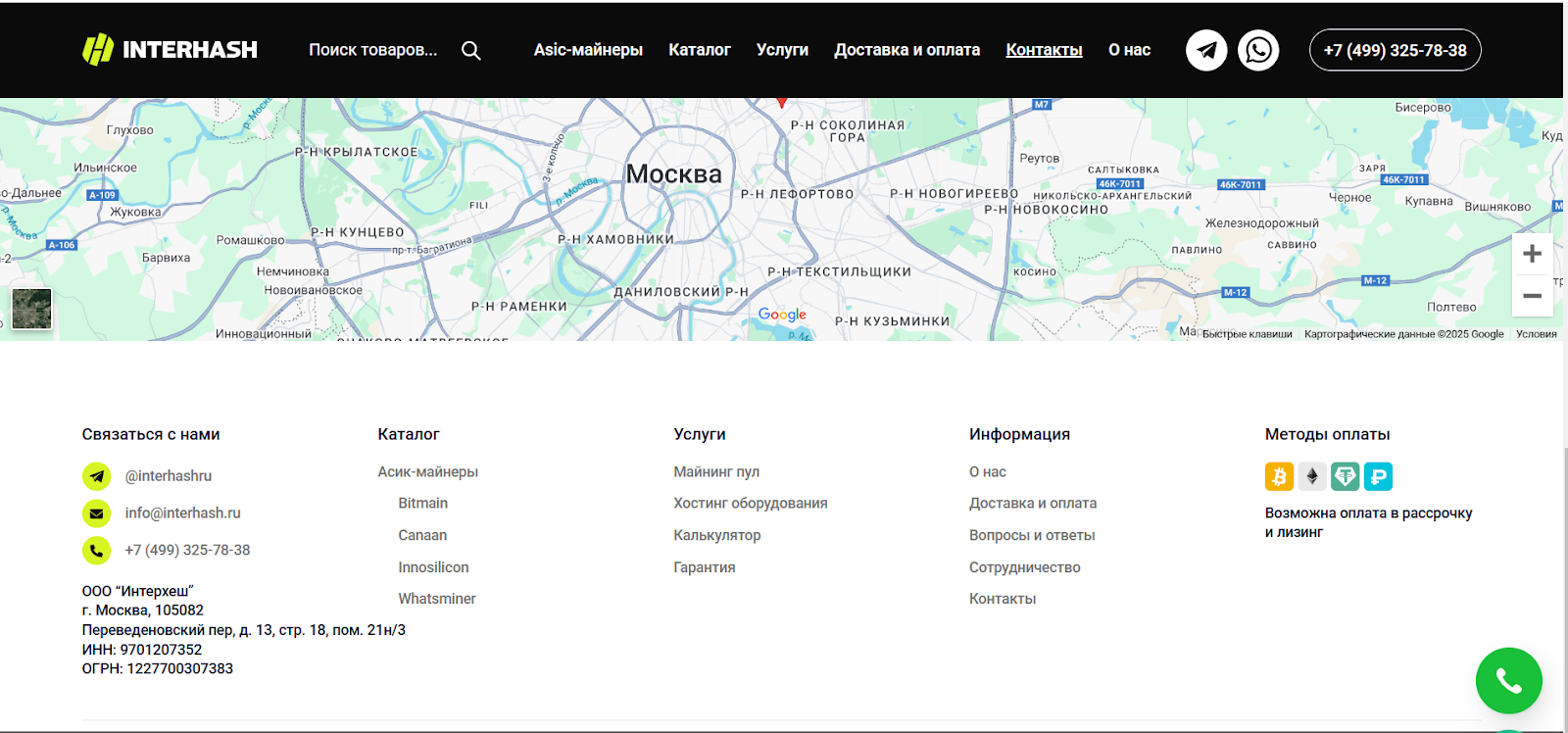The width and height of the screenshot is (1568, 733).
Task: Open Asic-майнеры menu item
Action: point(588,50)
